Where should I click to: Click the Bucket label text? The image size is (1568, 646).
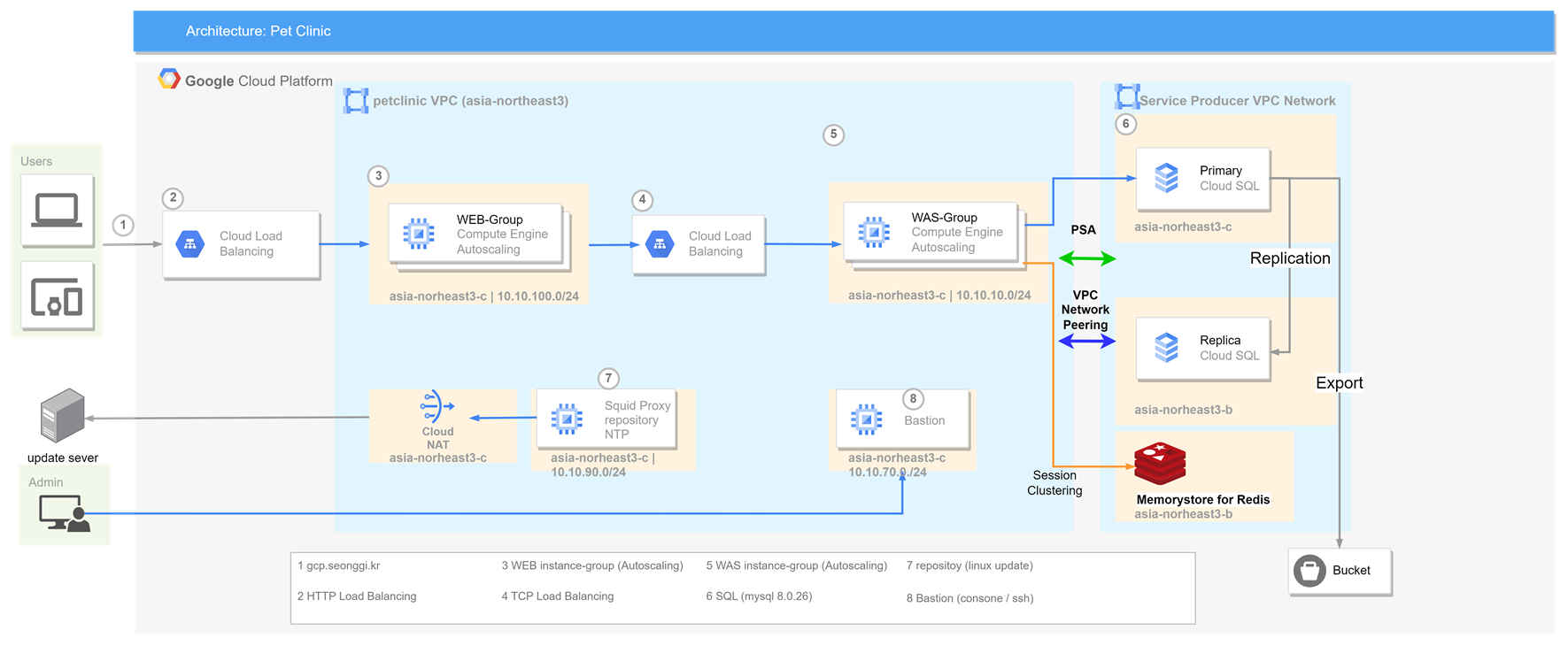click(x=1351, y=571)
